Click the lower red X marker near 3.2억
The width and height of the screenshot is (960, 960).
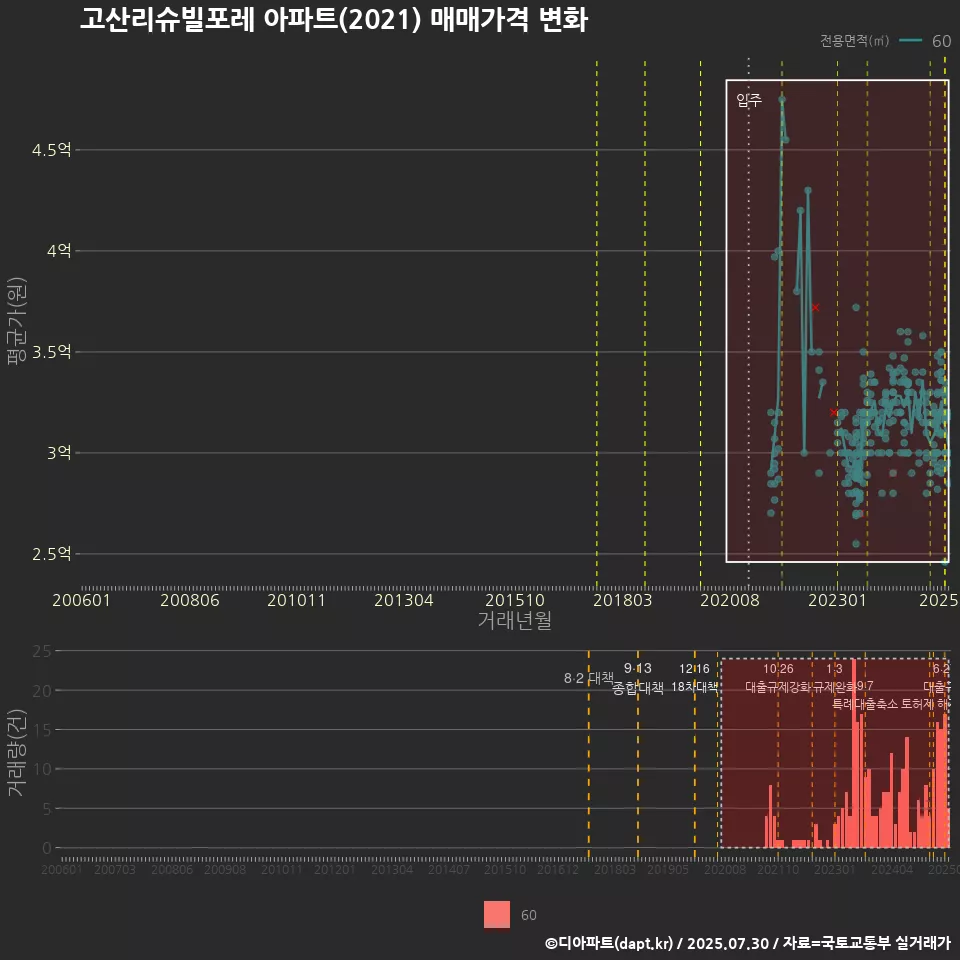tap(833, 412)
